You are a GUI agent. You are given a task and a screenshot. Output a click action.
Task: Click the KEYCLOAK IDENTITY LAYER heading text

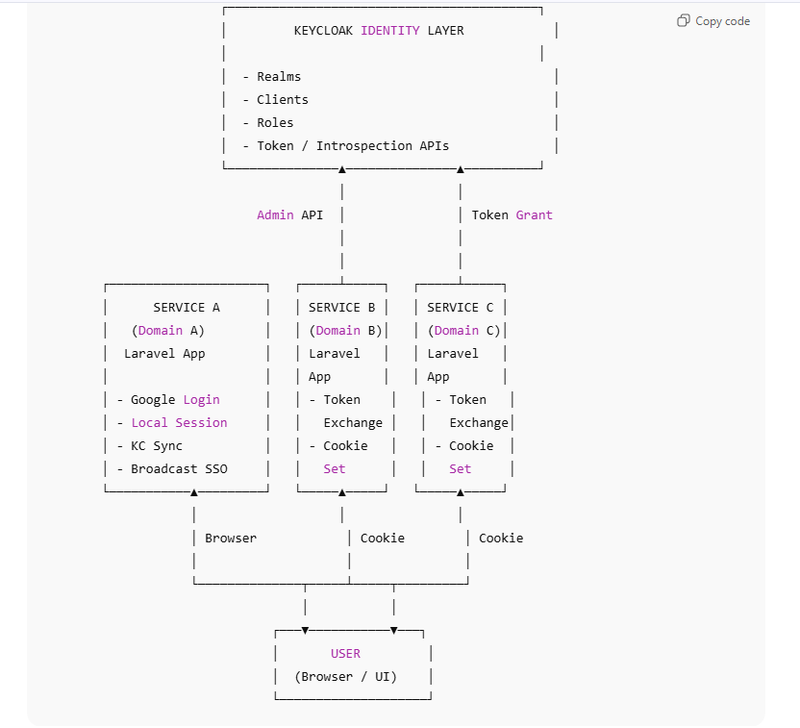(x=378, y=31)
